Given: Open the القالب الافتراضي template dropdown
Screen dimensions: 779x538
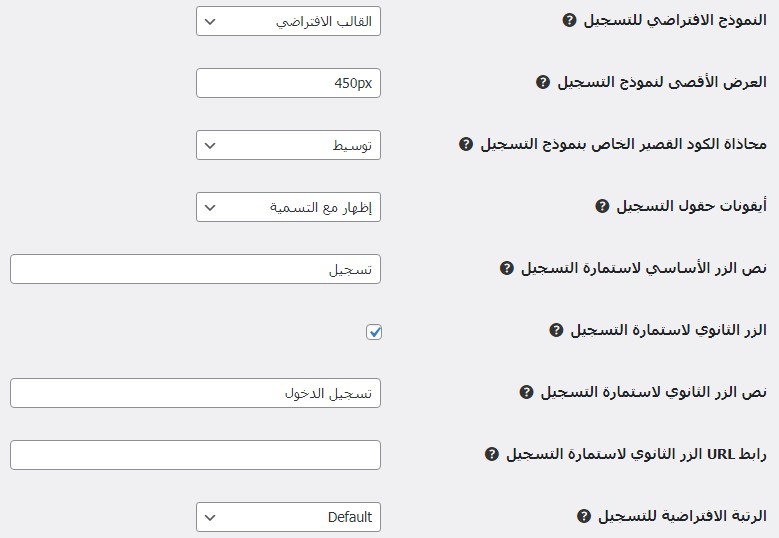Looking at the screenshot, I should (x=288, y=21).
